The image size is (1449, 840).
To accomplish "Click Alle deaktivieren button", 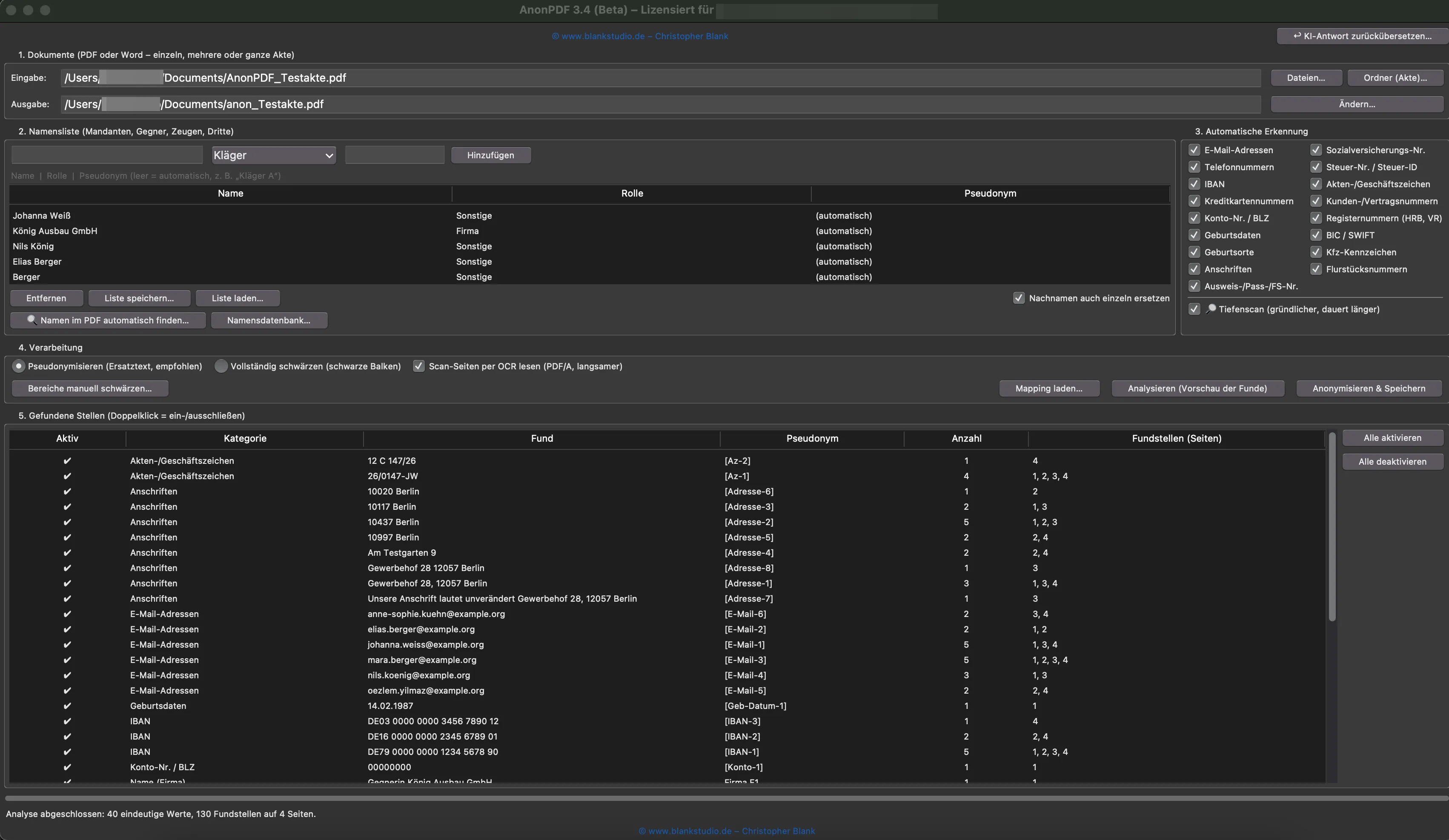I will 1392,461.
